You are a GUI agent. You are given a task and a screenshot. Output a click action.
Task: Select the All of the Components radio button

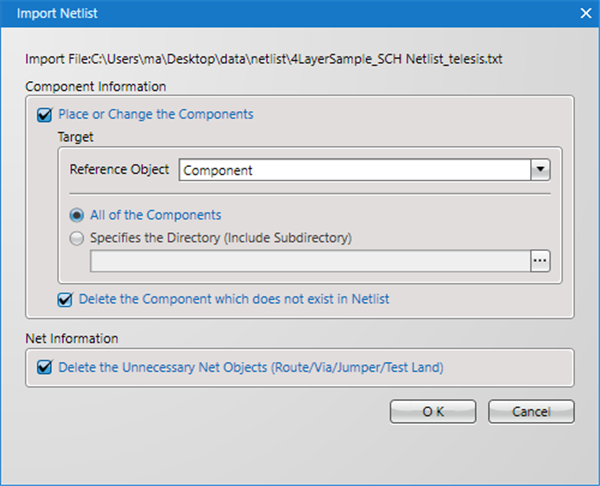pos(76,215)
